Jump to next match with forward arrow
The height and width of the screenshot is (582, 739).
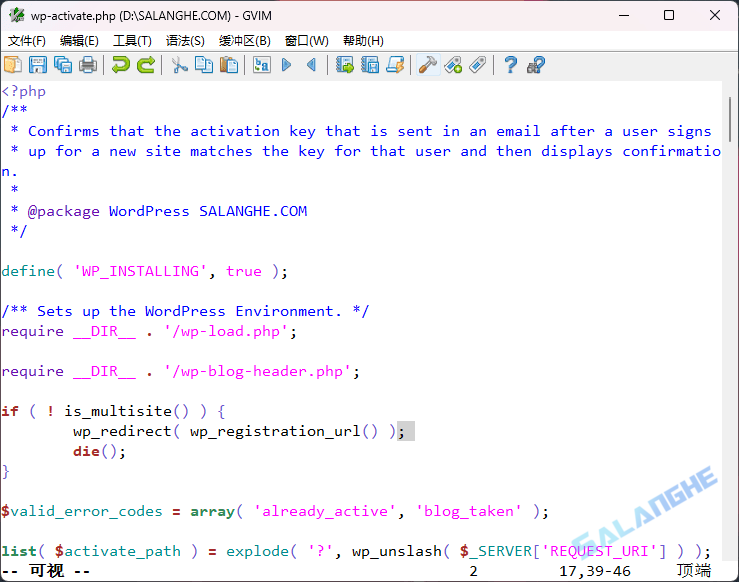287,65
